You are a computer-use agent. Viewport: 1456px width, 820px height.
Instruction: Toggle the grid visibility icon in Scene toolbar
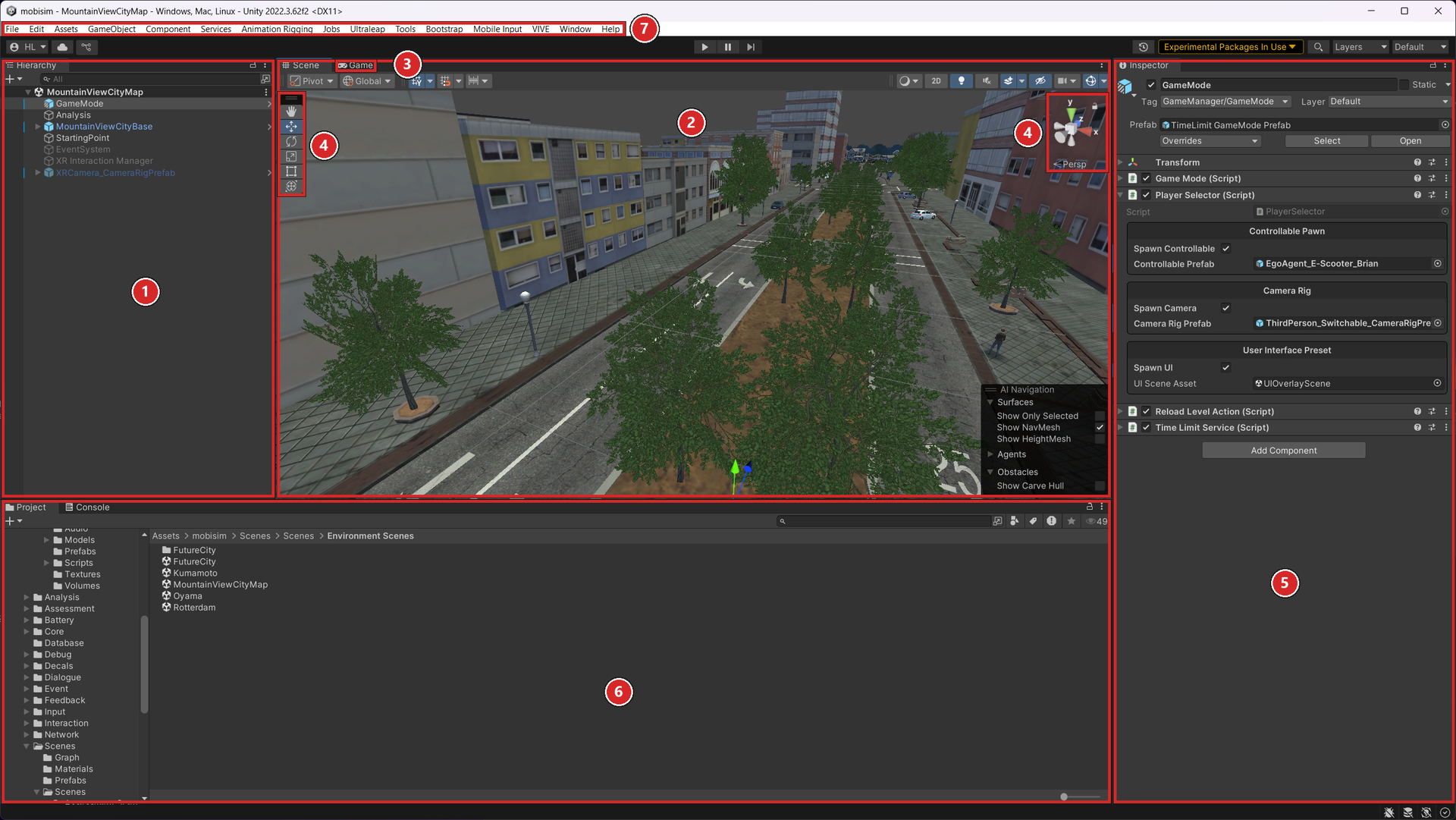click(x=417, y=81)
